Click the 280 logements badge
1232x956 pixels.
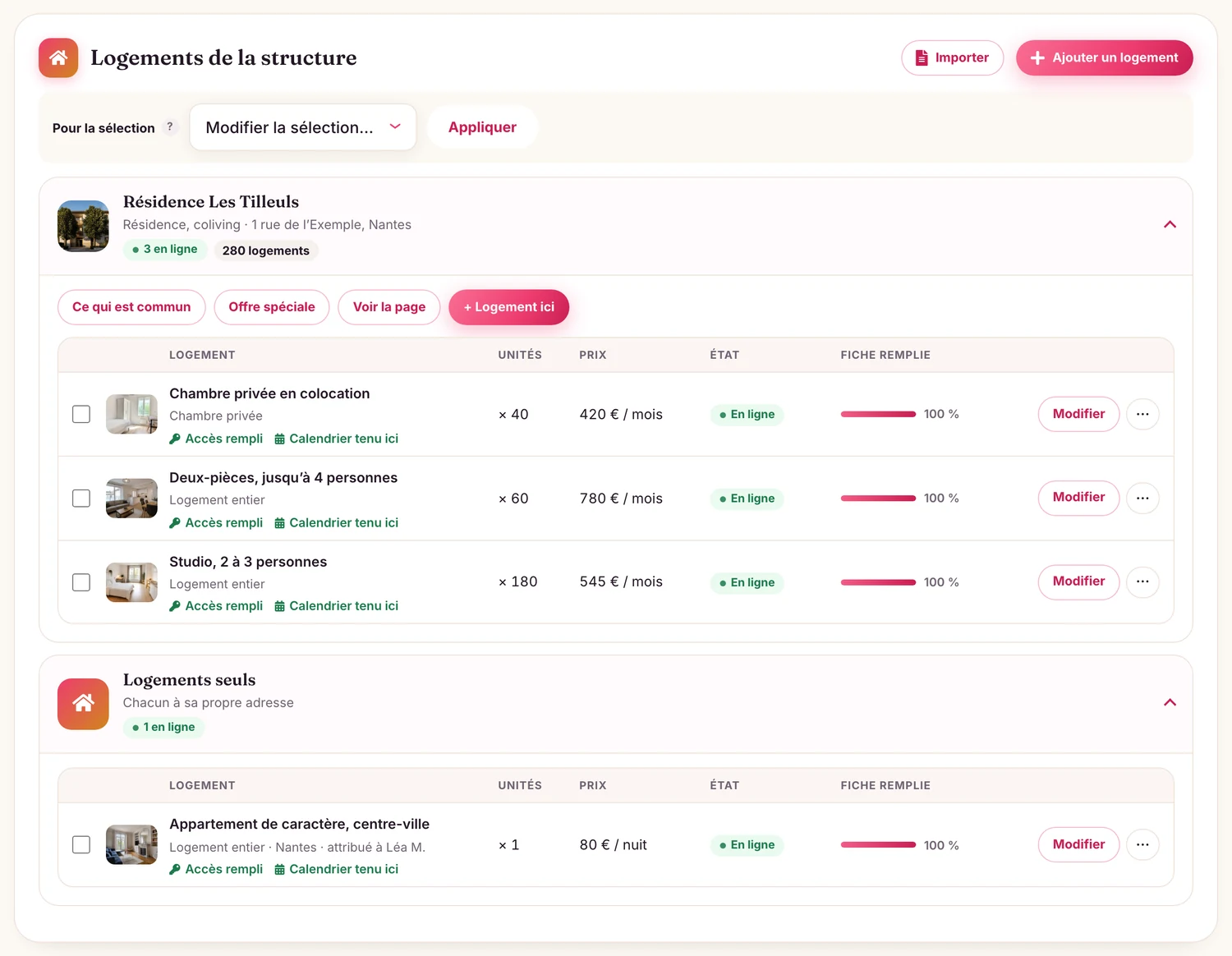[x=266, y=250]
